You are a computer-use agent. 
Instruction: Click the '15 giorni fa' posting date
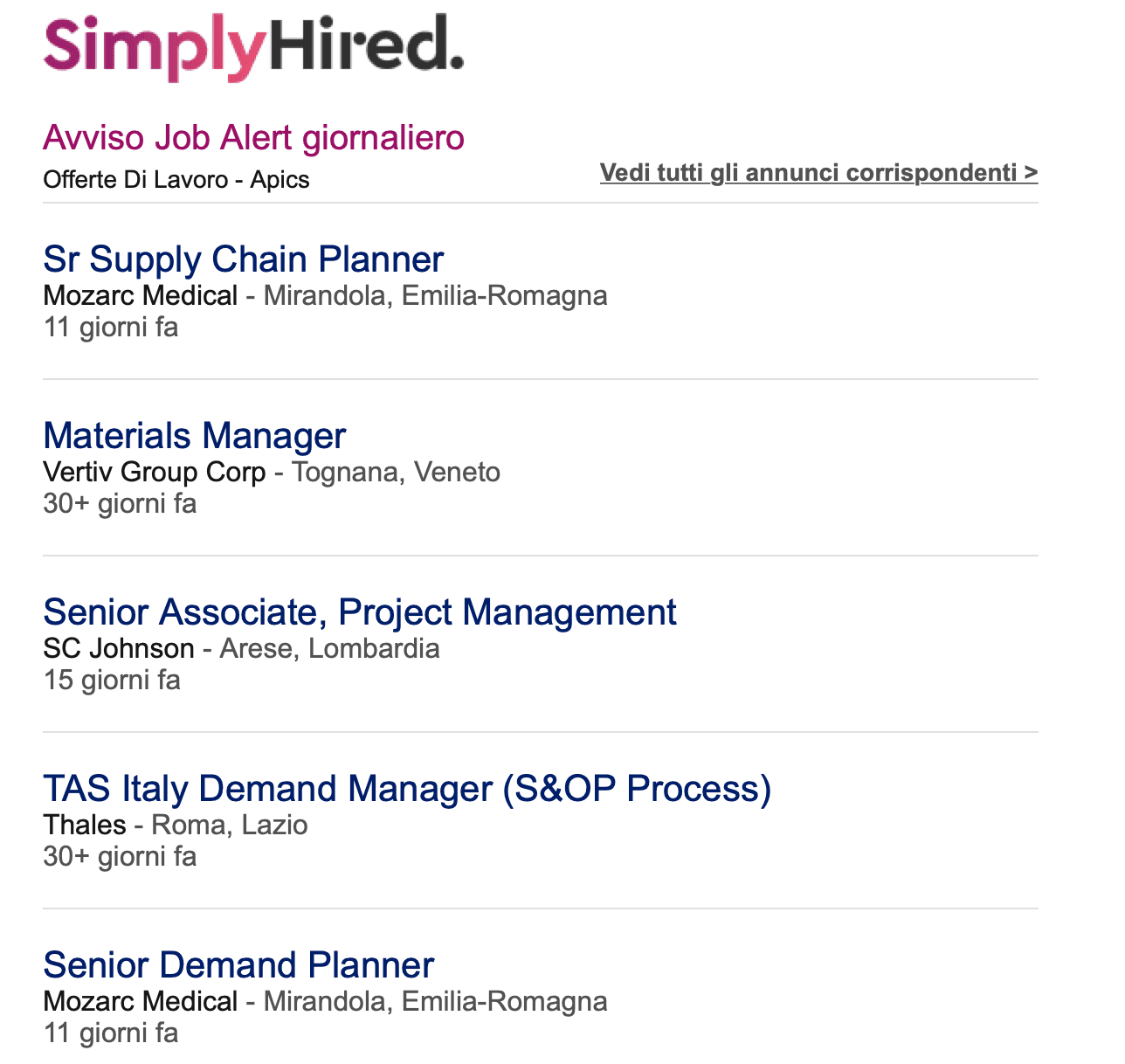[112, 680]
